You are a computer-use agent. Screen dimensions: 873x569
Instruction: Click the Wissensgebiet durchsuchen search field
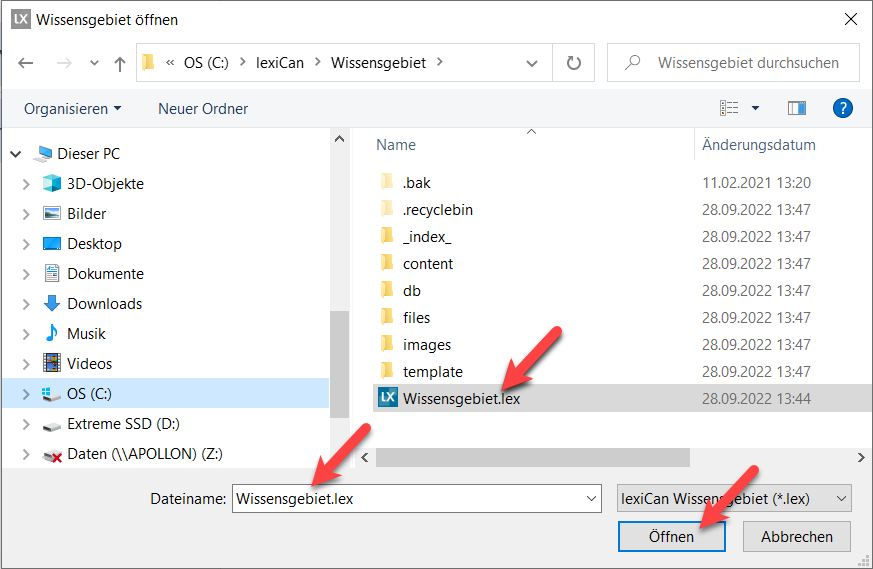click(746, 63)
